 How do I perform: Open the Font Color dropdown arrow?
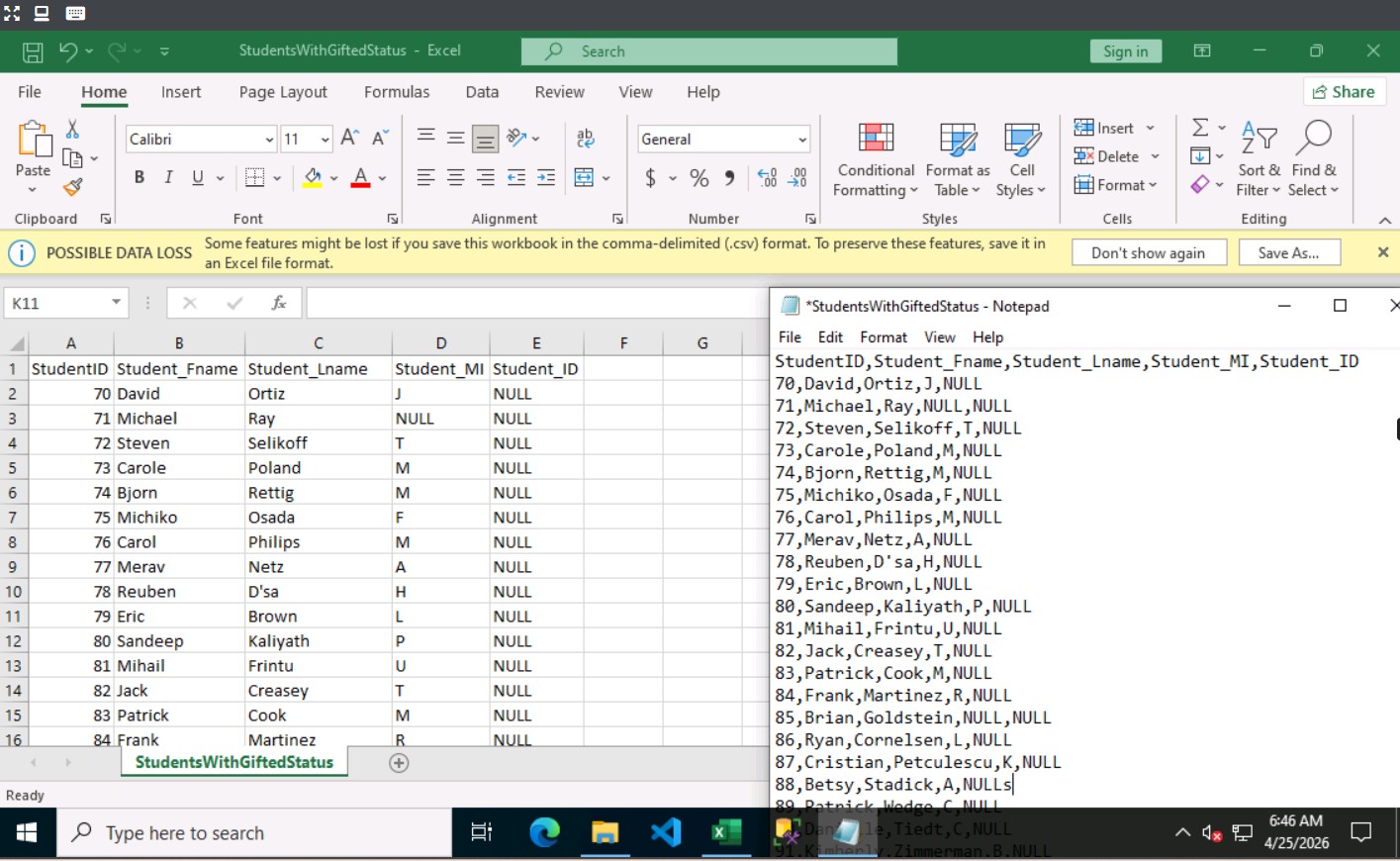coord(384,180)
